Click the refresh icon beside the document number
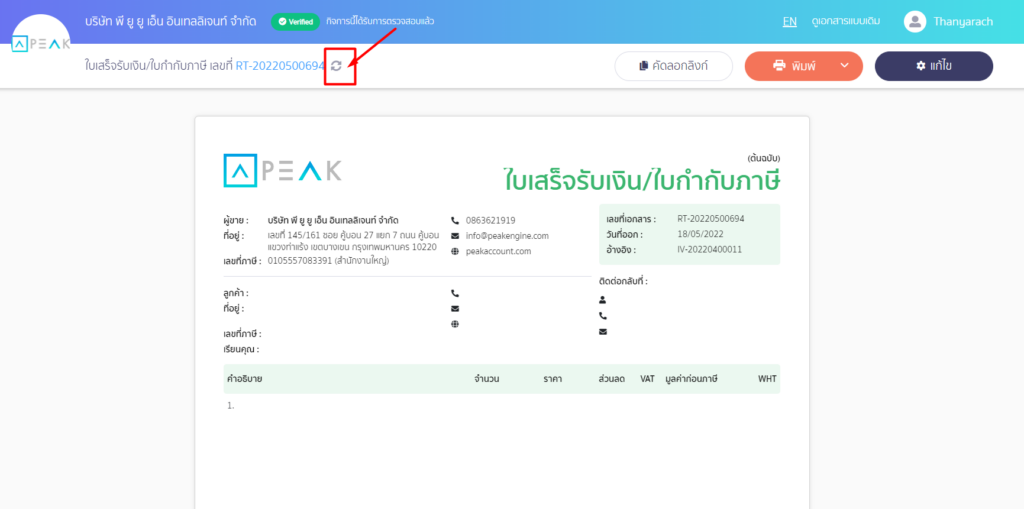Image resolution: width=1024 pixels, height=509 pixels. [336, 65]
